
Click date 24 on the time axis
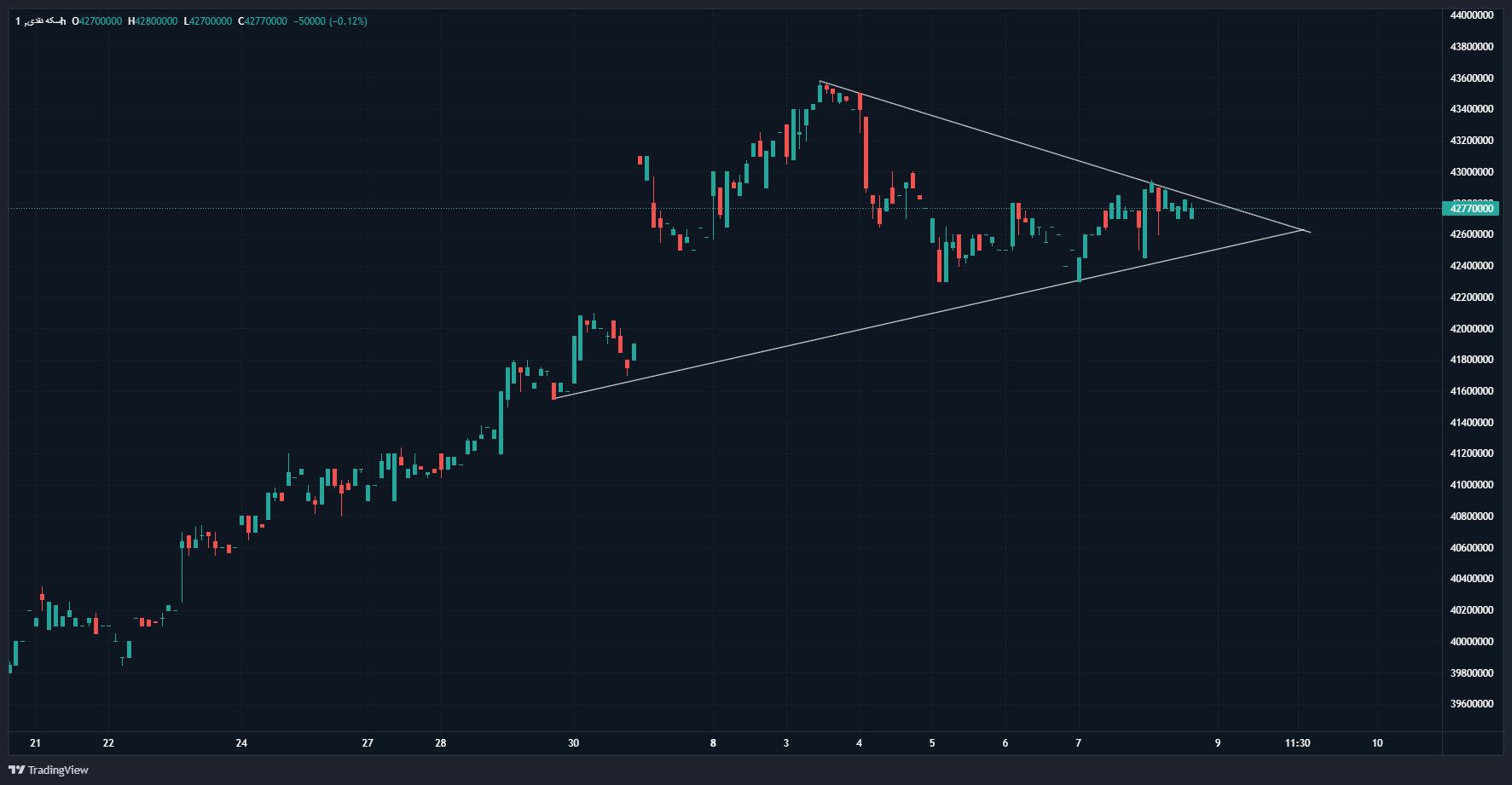point(241,743)
